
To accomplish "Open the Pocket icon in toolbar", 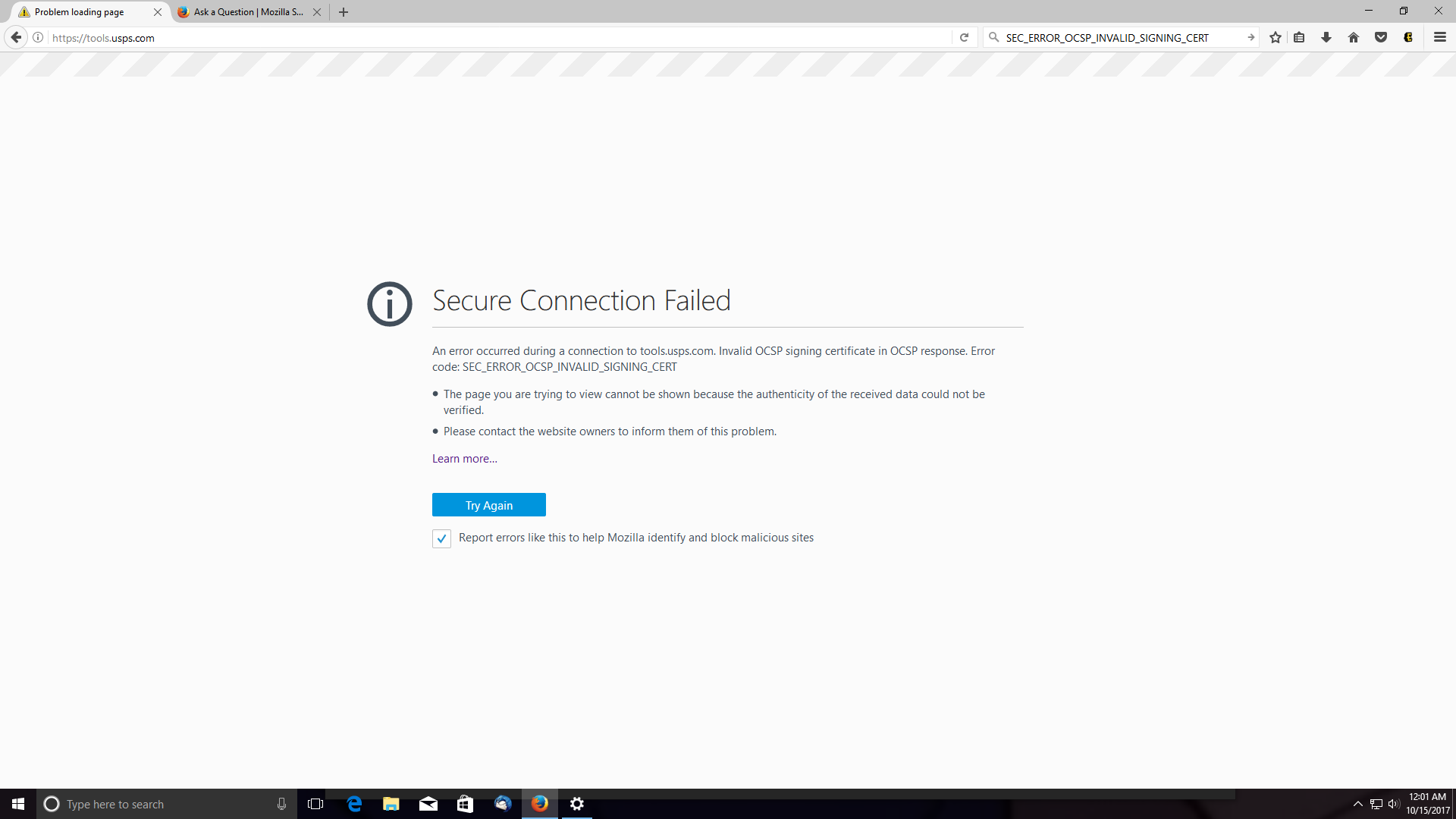I will click(1381, 37).
